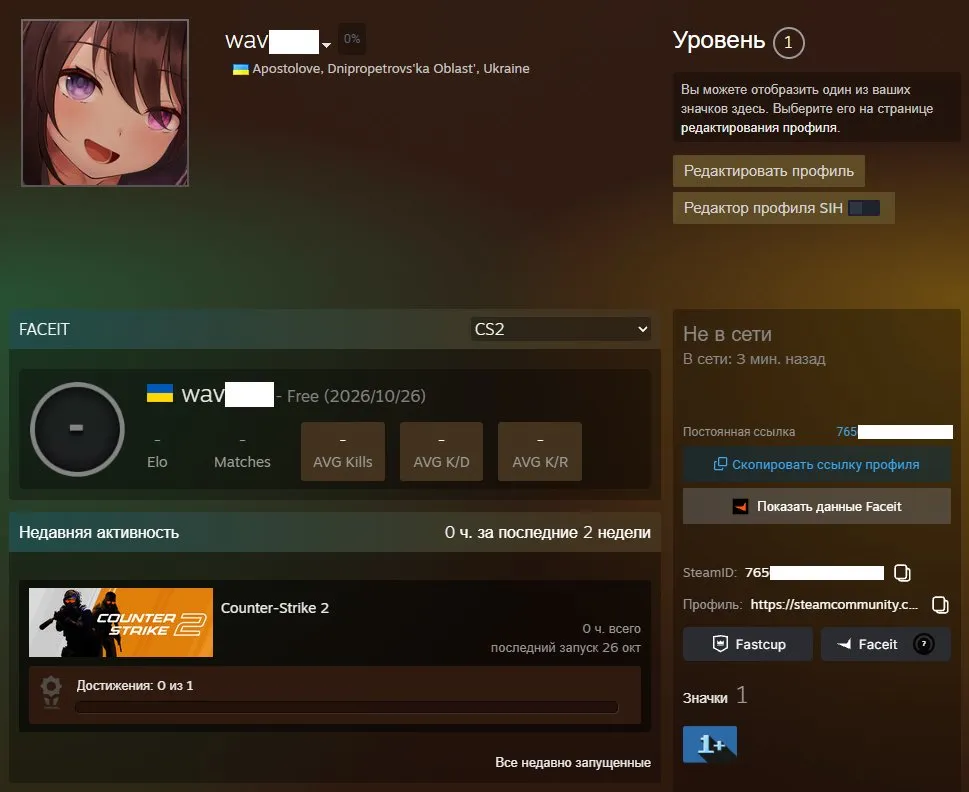This screenshot has height=792, width=969.
Task: Click Скопировать ссылку профиля button
Action: pyautogui.click(x=816, y=465)
